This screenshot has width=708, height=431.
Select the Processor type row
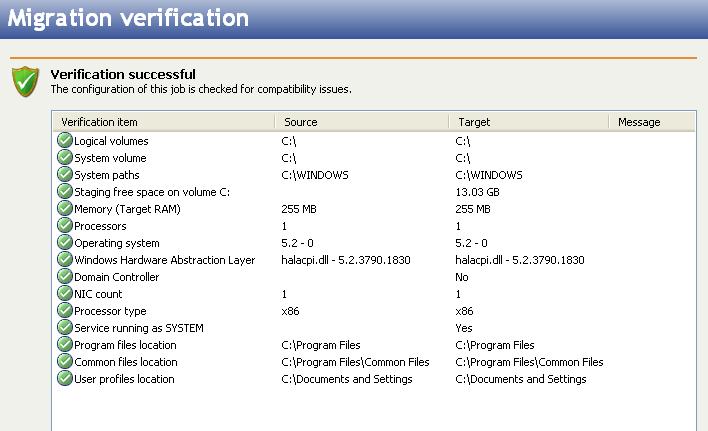point(110,311)
